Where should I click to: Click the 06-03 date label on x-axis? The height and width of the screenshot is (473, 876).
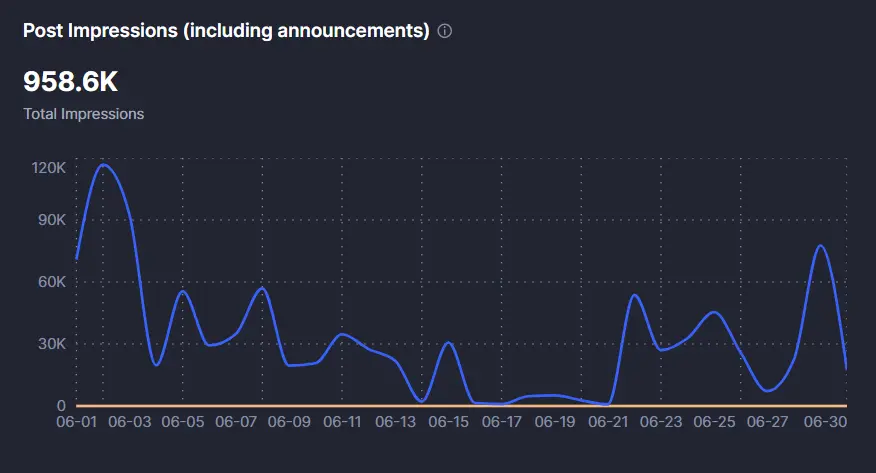point(130,422)
